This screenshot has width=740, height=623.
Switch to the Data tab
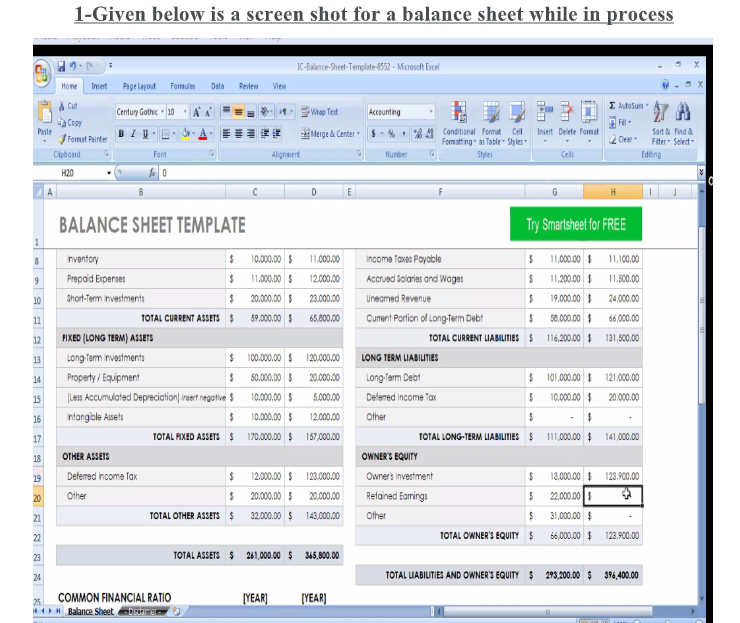click(218, 86)
